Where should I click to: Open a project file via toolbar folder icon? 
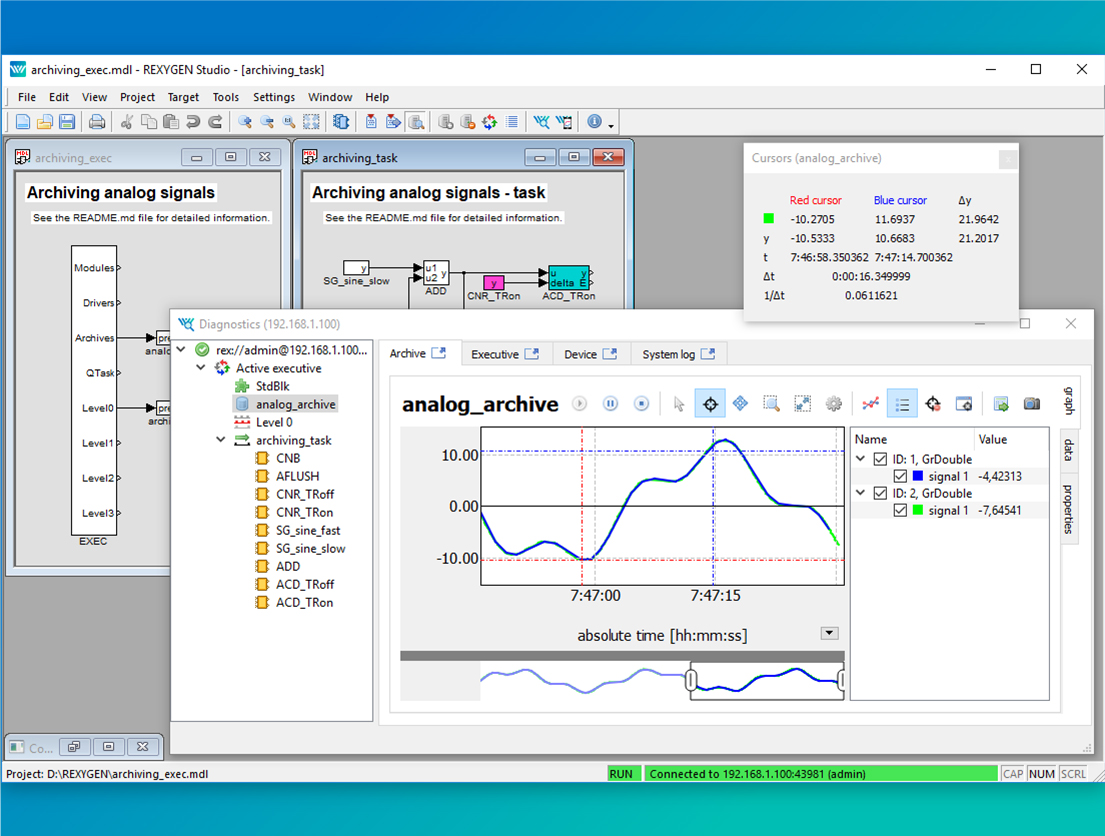(x=44, y=122)
